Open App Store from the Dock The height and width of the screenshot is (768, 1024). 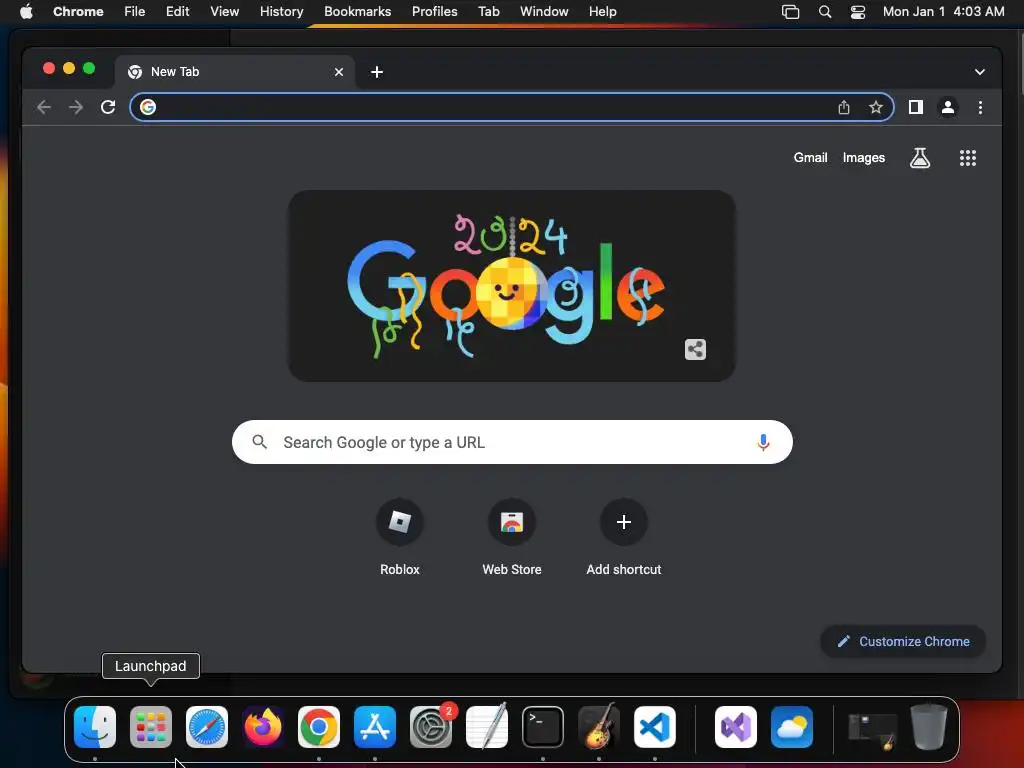pyautogui.click(x=375, y=727)
